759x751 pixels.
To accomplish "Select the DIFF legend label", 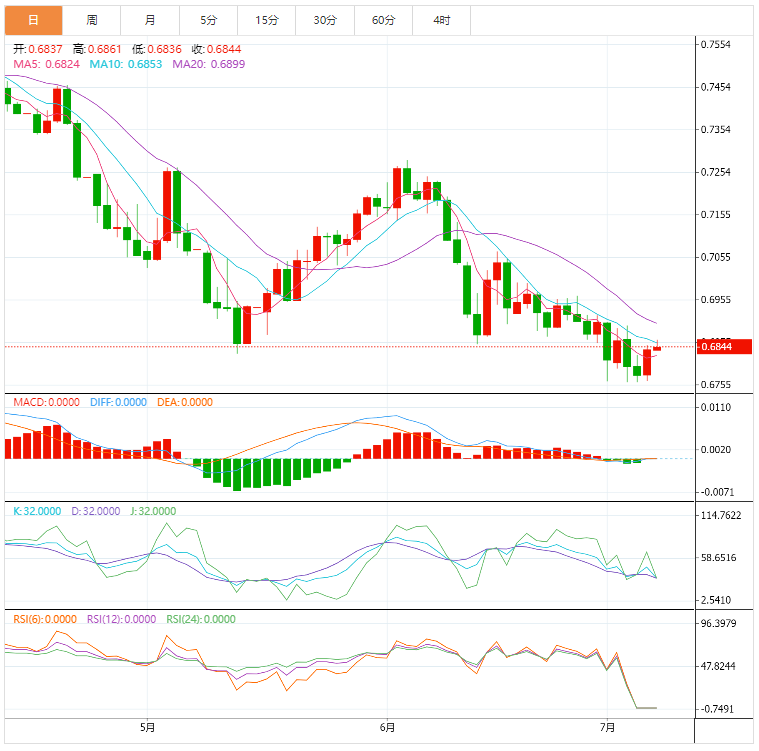I will click(x=118, y=402).
